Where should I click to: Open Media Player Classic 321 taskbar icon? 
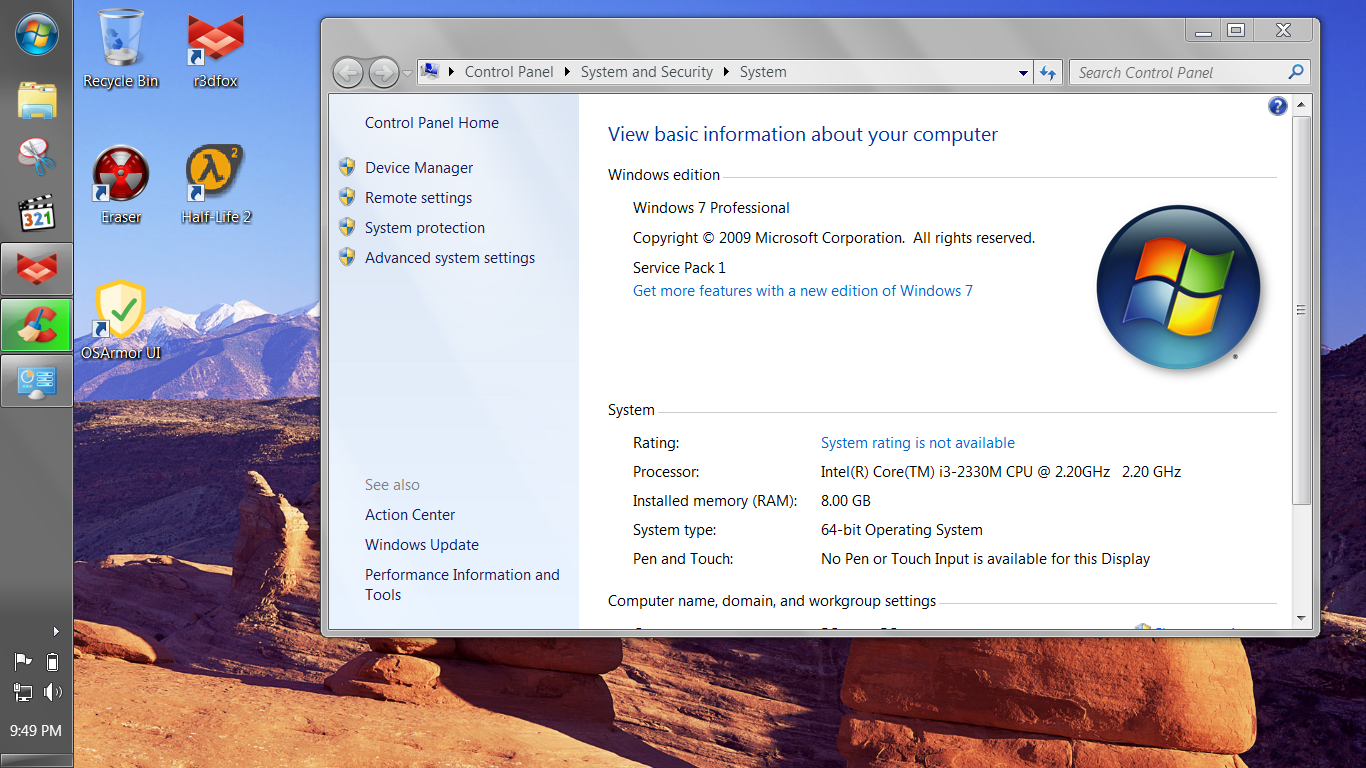click(x=37, y=213)
